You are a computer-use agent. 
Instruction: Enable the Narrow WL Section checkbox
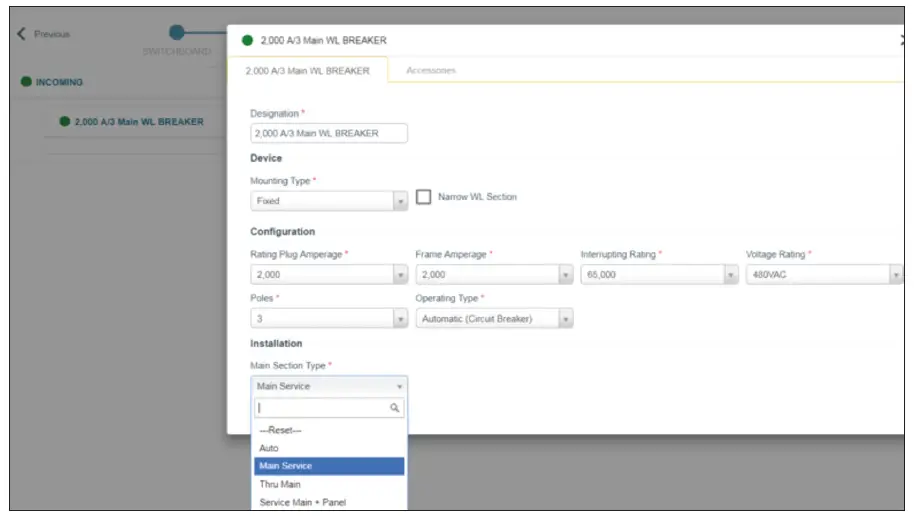[423, 198]
